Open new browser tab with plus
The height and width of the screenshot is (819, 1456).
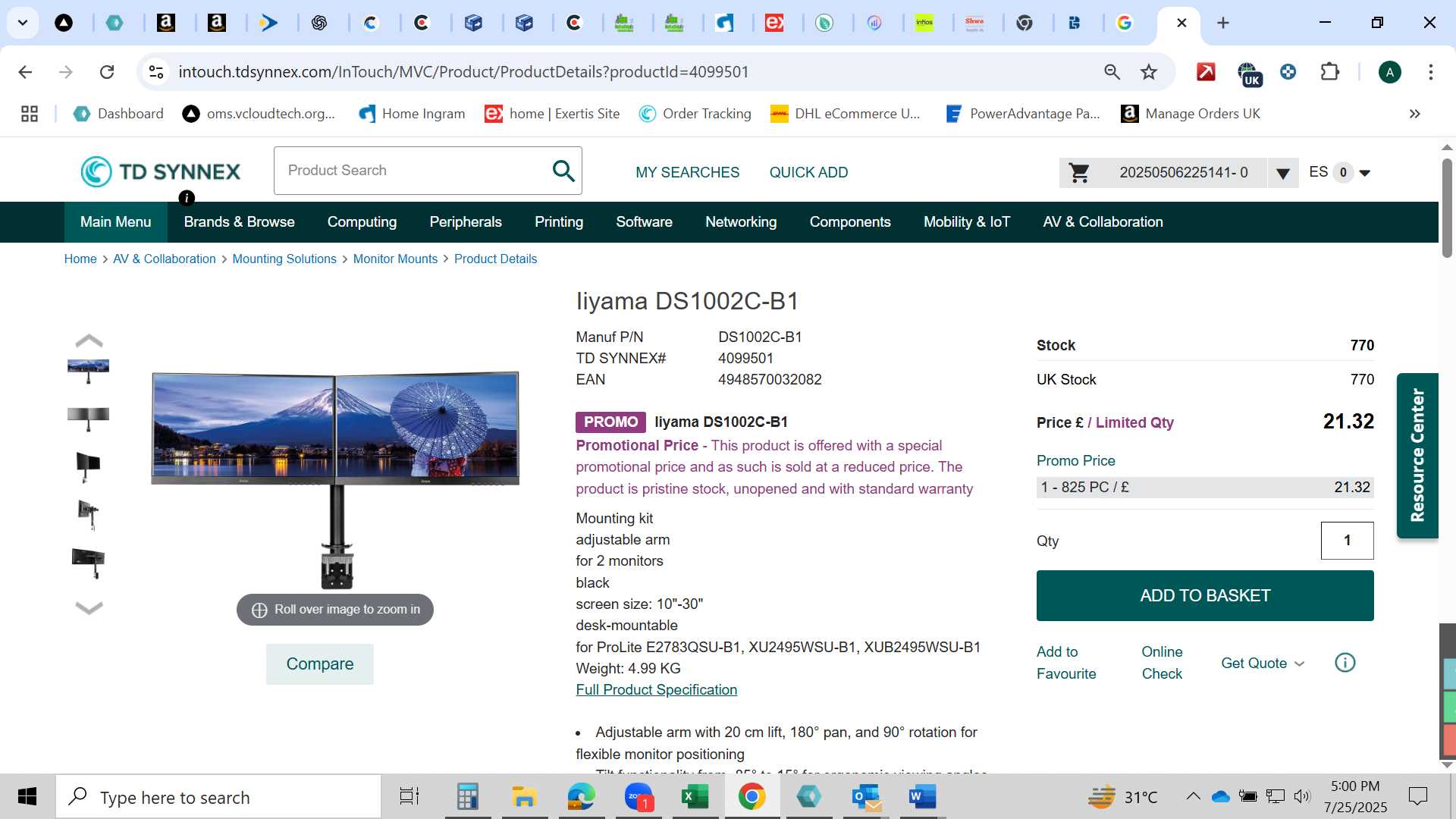click(x=1222, y=23)
